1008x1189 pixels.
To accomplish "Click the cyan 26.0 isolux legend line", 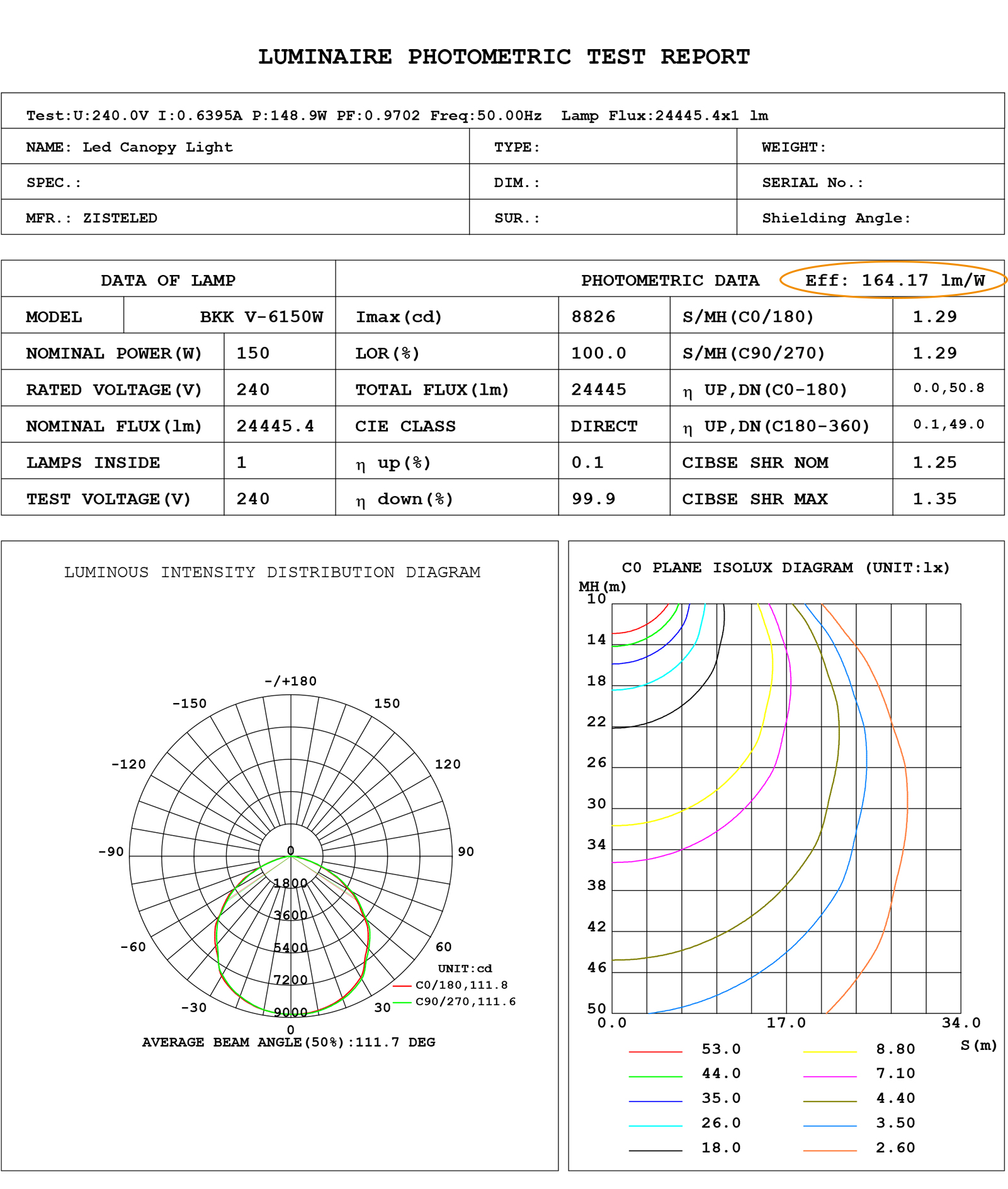I will (655, 1125).
